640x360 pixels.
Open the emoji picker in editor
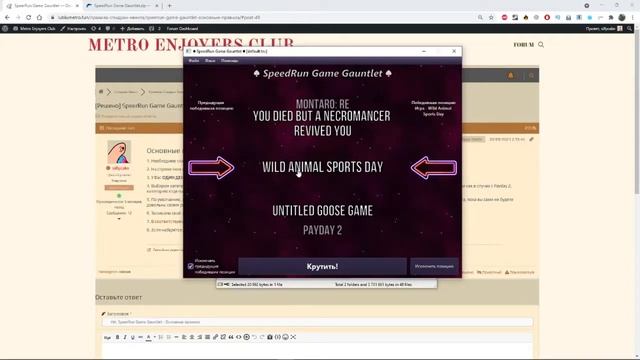pyautogui.click(x=285, y=337)
